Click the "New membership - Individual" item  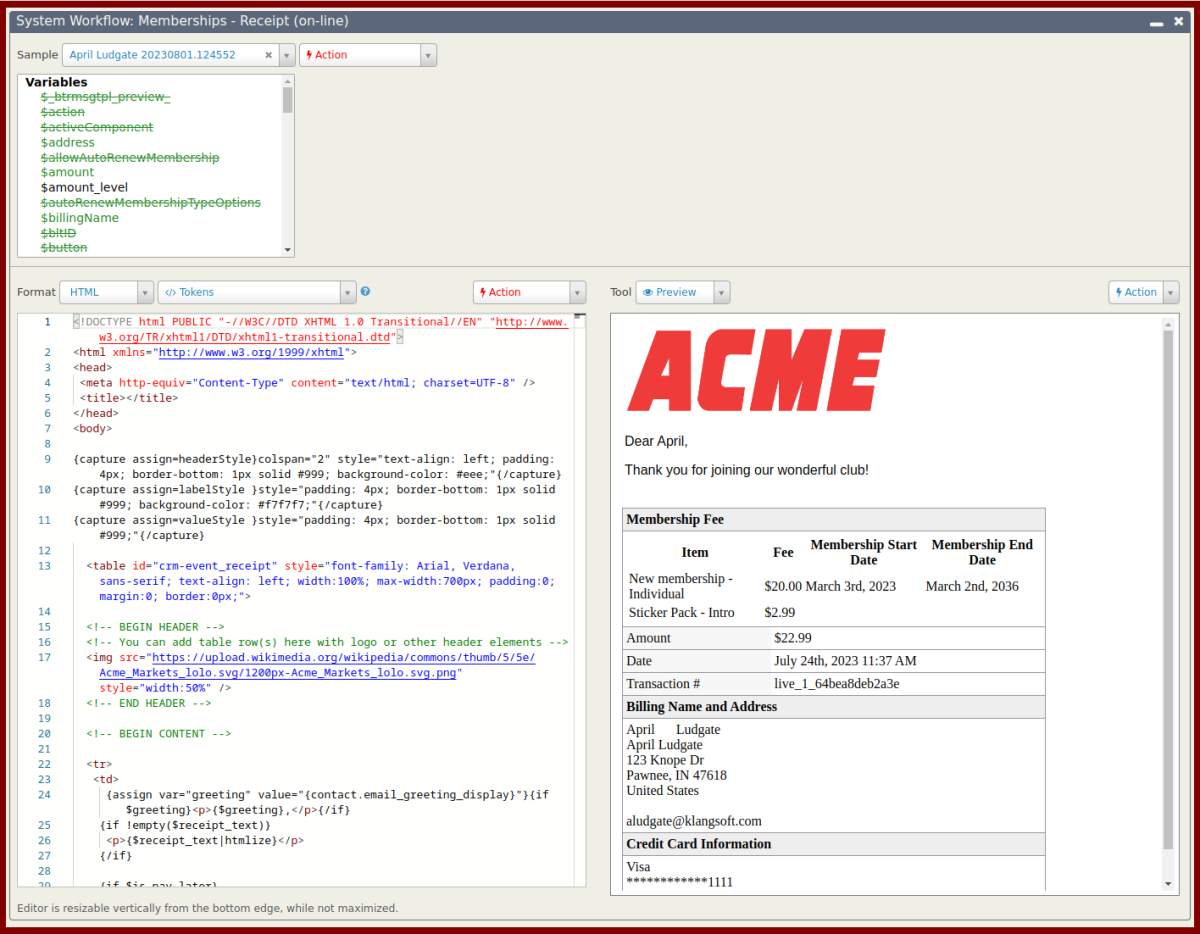point(681,586)
